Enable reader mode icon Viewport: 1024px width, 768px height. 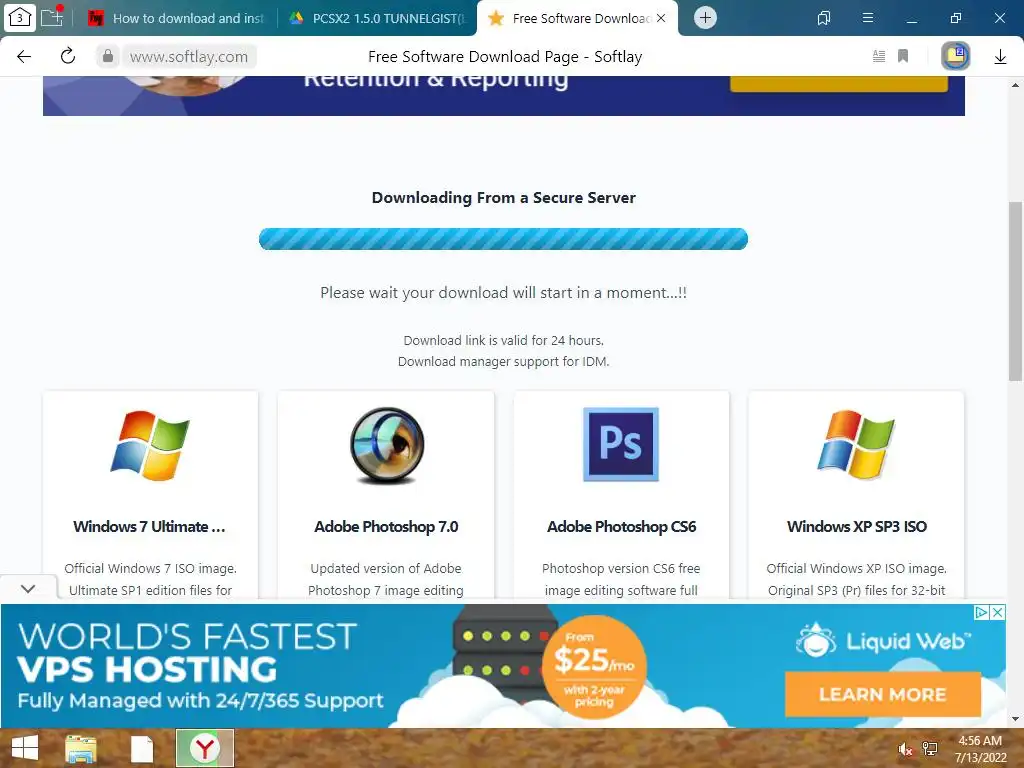pos(879,56)
